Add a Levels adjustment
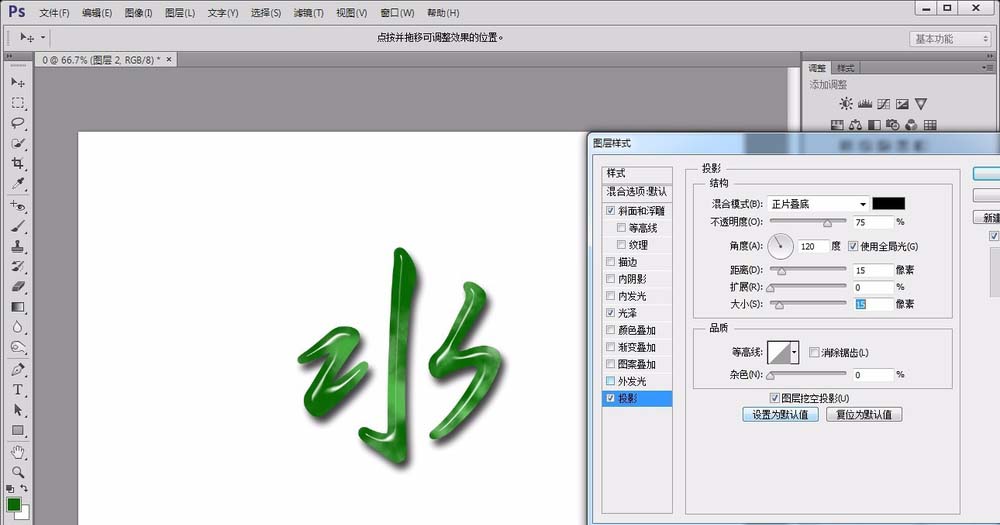Image resolution: width=1000 pixels, height=525 pixels. 865,103
